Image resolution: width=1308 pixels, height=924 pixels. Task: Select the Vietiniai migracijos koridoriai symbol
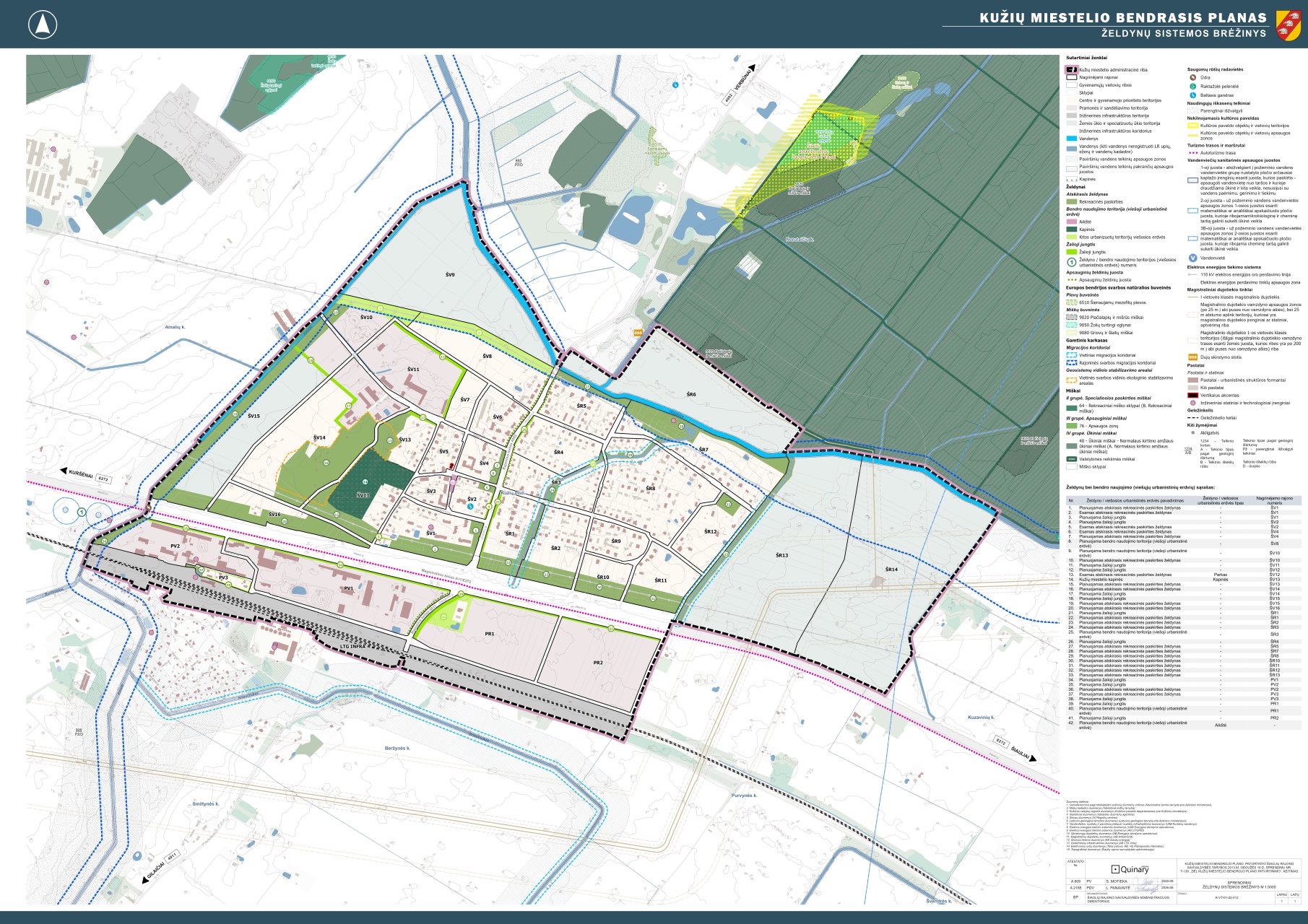1072,355
